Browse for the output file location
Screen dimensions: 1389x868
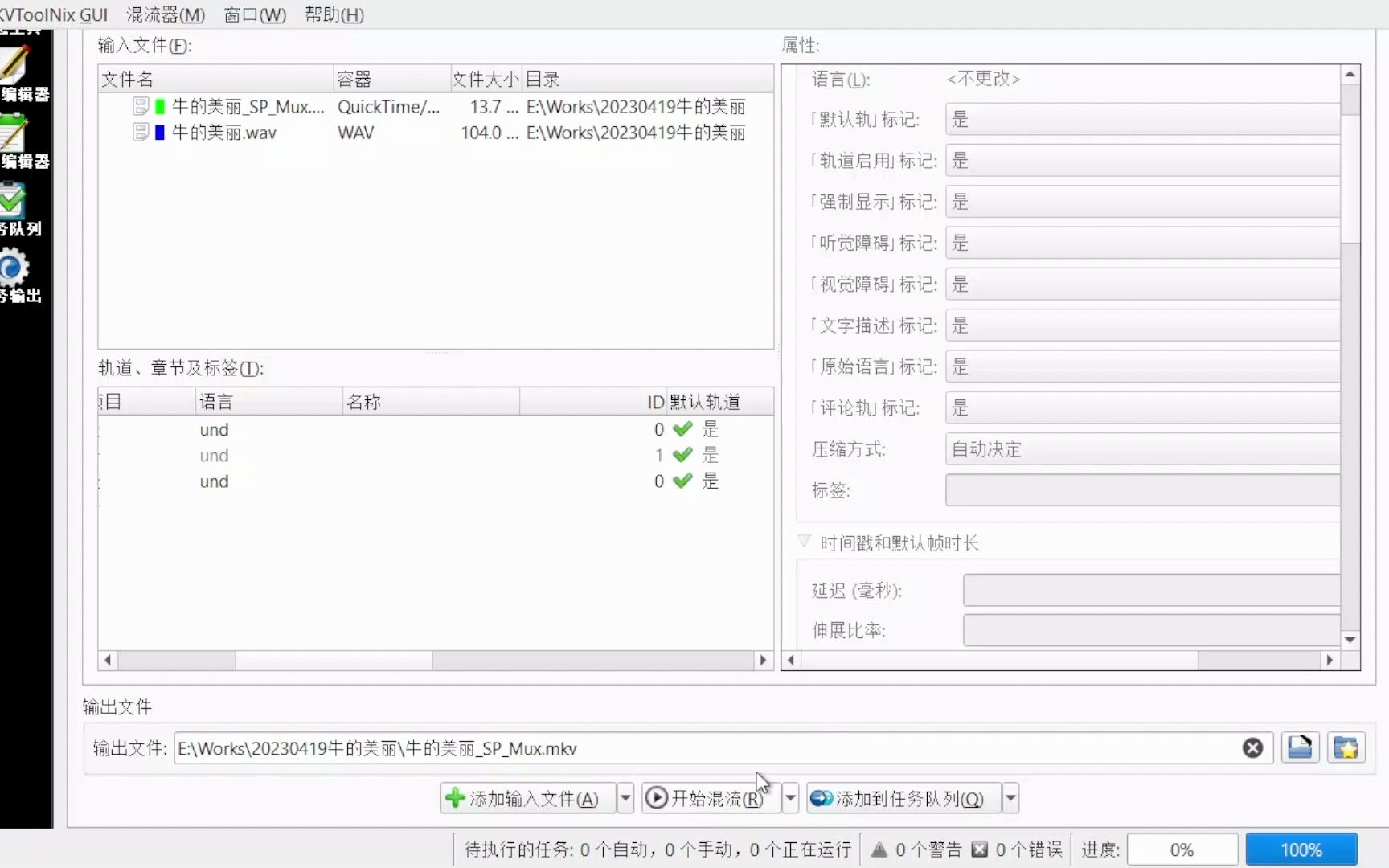click(1300, 747)
